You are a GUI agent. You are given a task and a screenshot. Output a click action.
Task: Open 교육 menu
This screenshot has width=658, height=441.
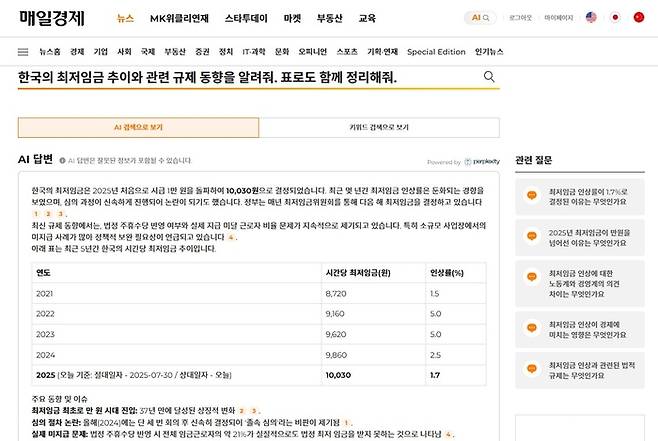[x=367, y=18]
